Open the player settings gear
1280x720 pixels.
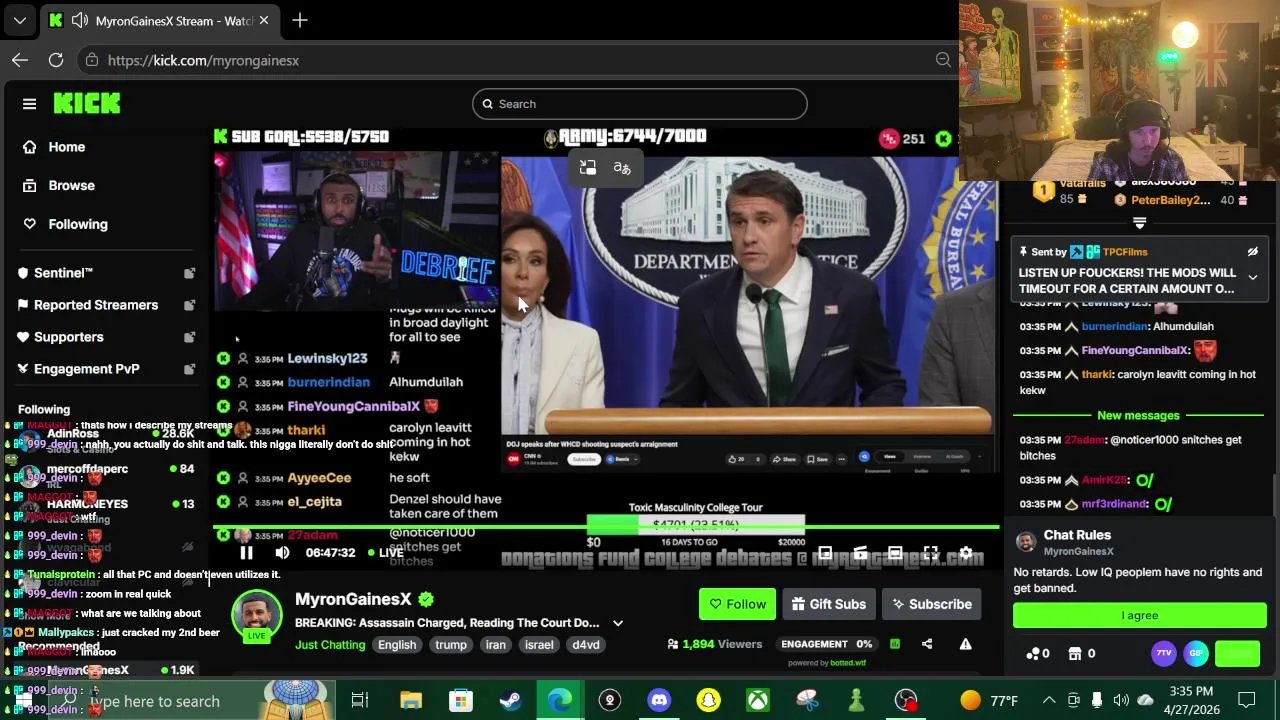[x=966, y=552]
